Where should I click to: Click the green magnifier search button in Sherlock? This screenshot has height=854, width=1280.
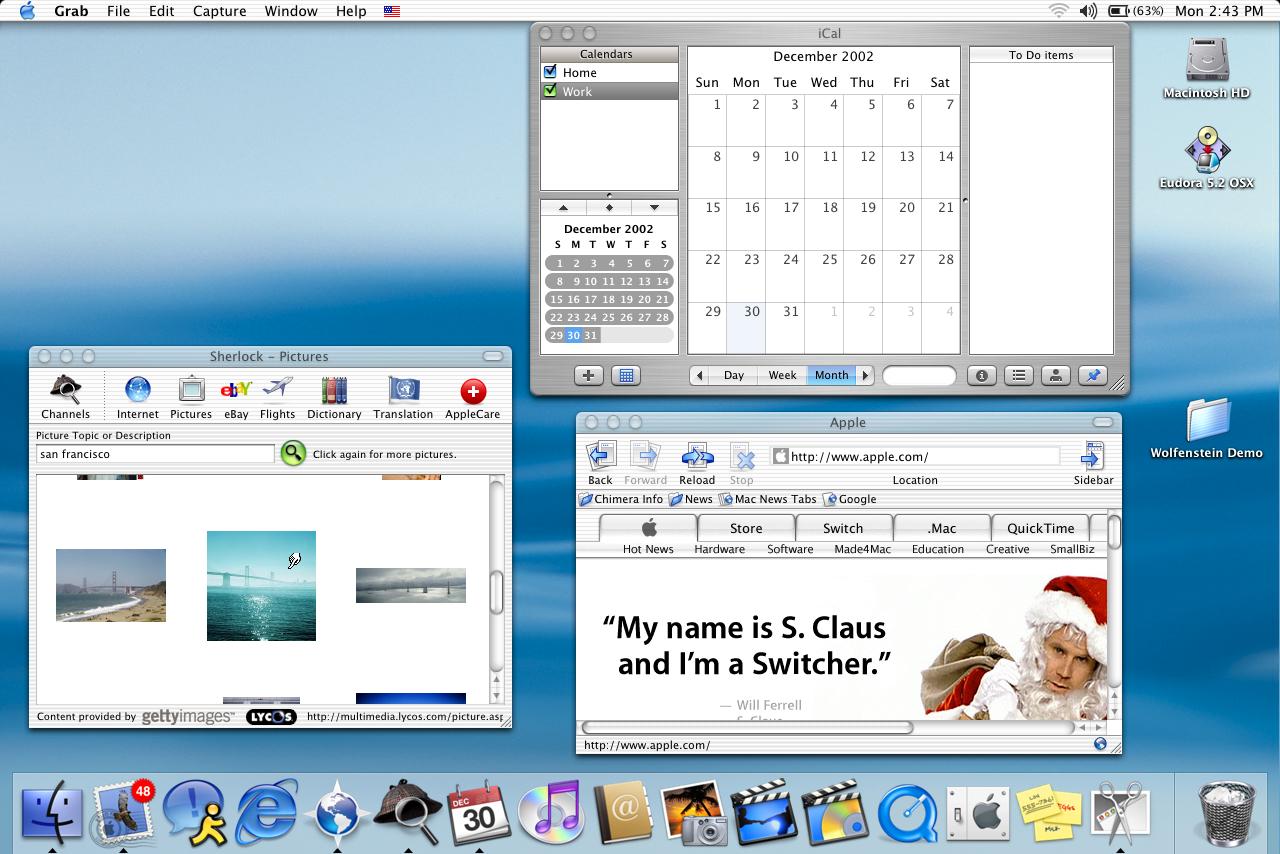(293, 453)
